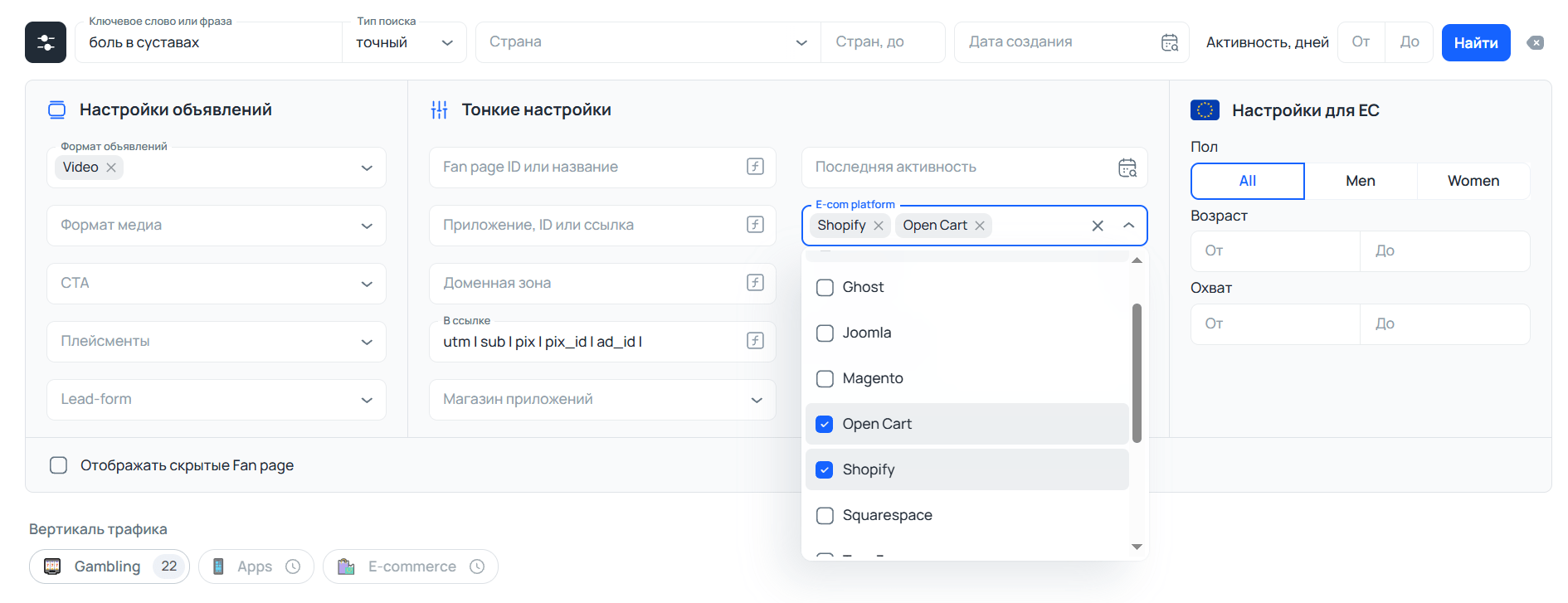Screen dimensions: 1568x603
Task: Select the Gambling traffic vertical
Action: tap(110, 567)
